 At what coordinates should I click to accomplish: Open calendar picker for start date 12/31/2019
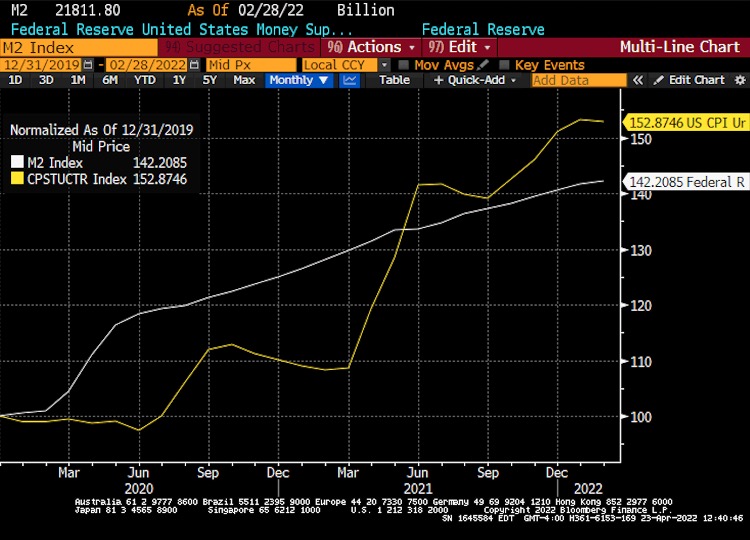[x=88, y=65]
